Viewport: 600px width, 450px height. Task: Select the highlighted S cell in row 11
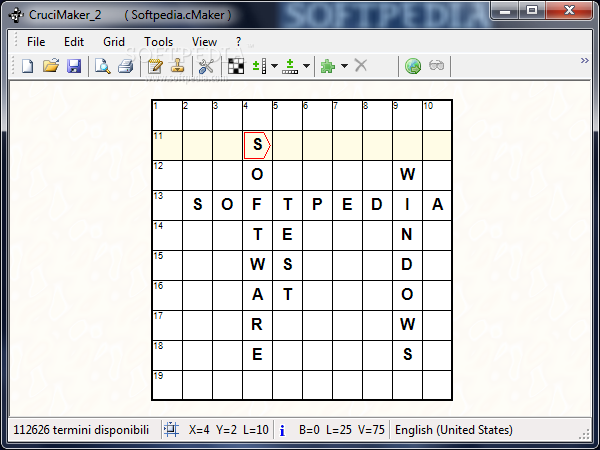pos(257,145)
